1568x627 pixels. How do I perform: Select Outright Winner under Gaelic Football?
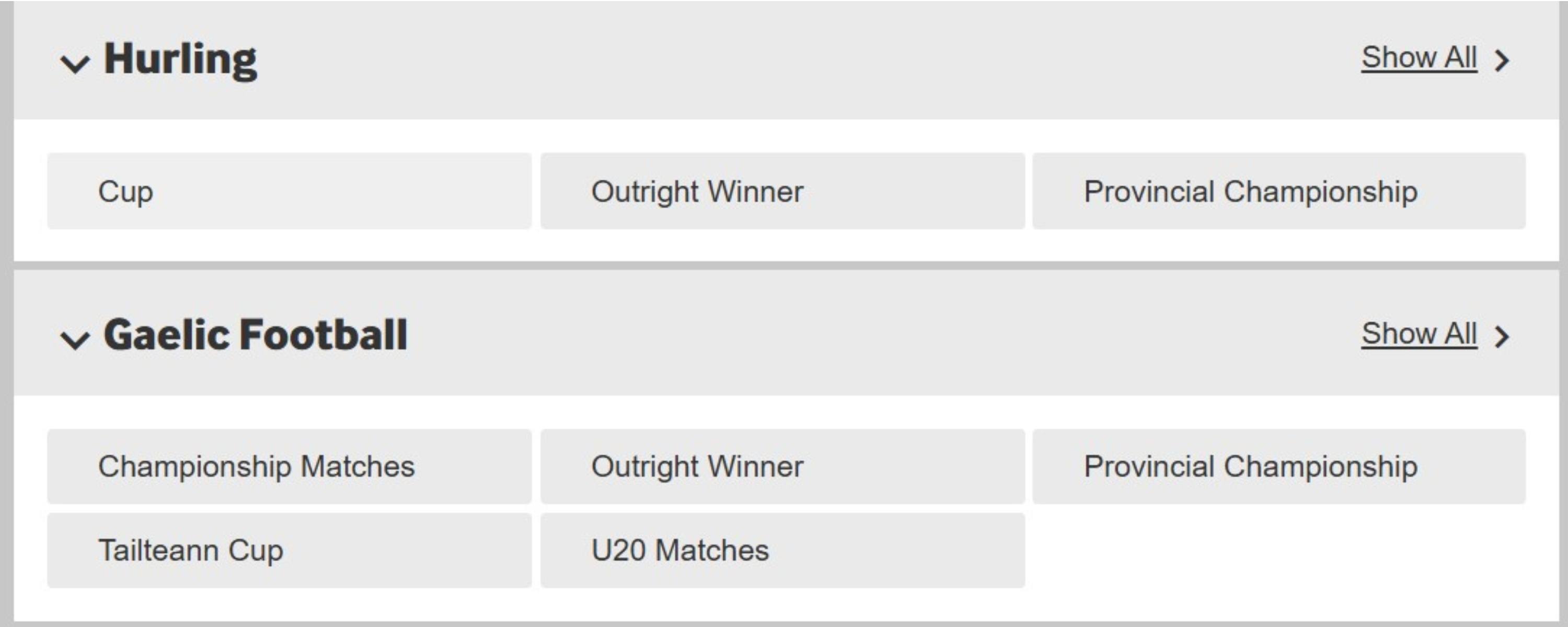click(x=782, y=467)
